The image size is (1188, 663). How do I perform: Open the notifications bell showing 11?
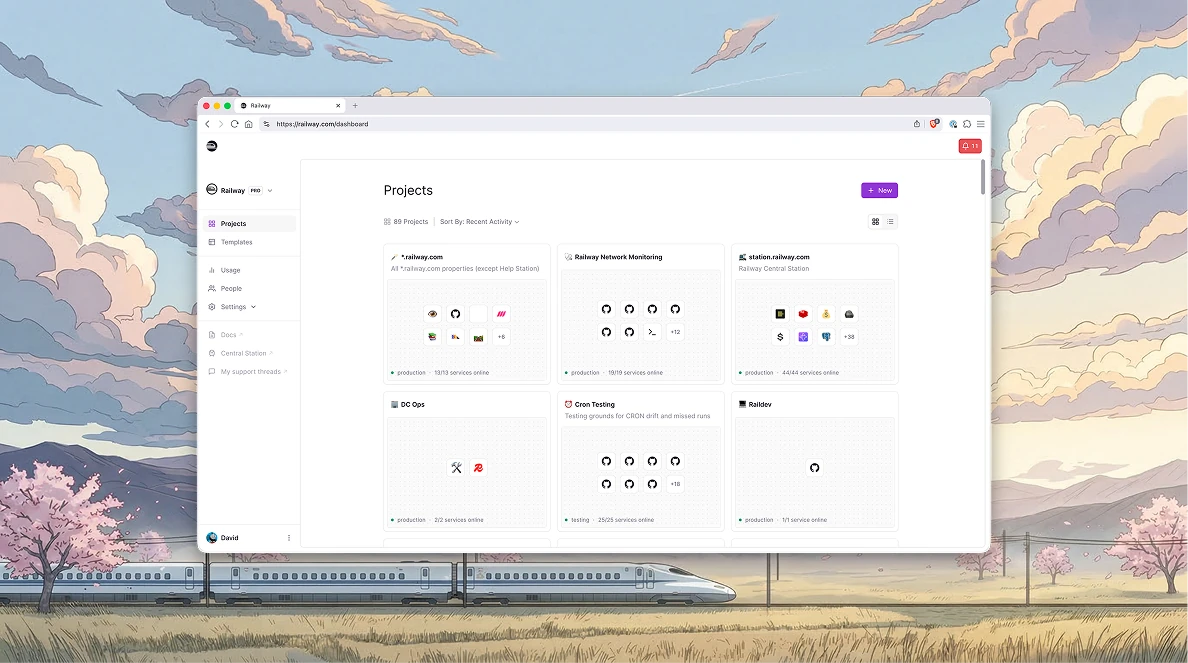tap(970, 146)
